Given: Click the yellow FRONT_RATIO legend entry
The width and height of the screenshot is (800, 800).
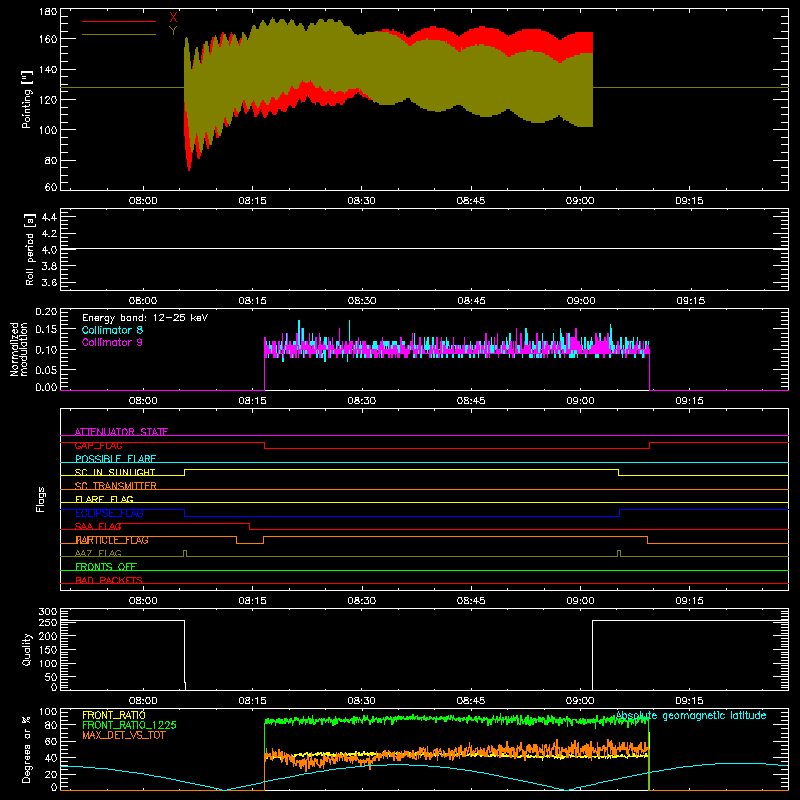Looking at the screenshot, I should (x=114, y=715).
